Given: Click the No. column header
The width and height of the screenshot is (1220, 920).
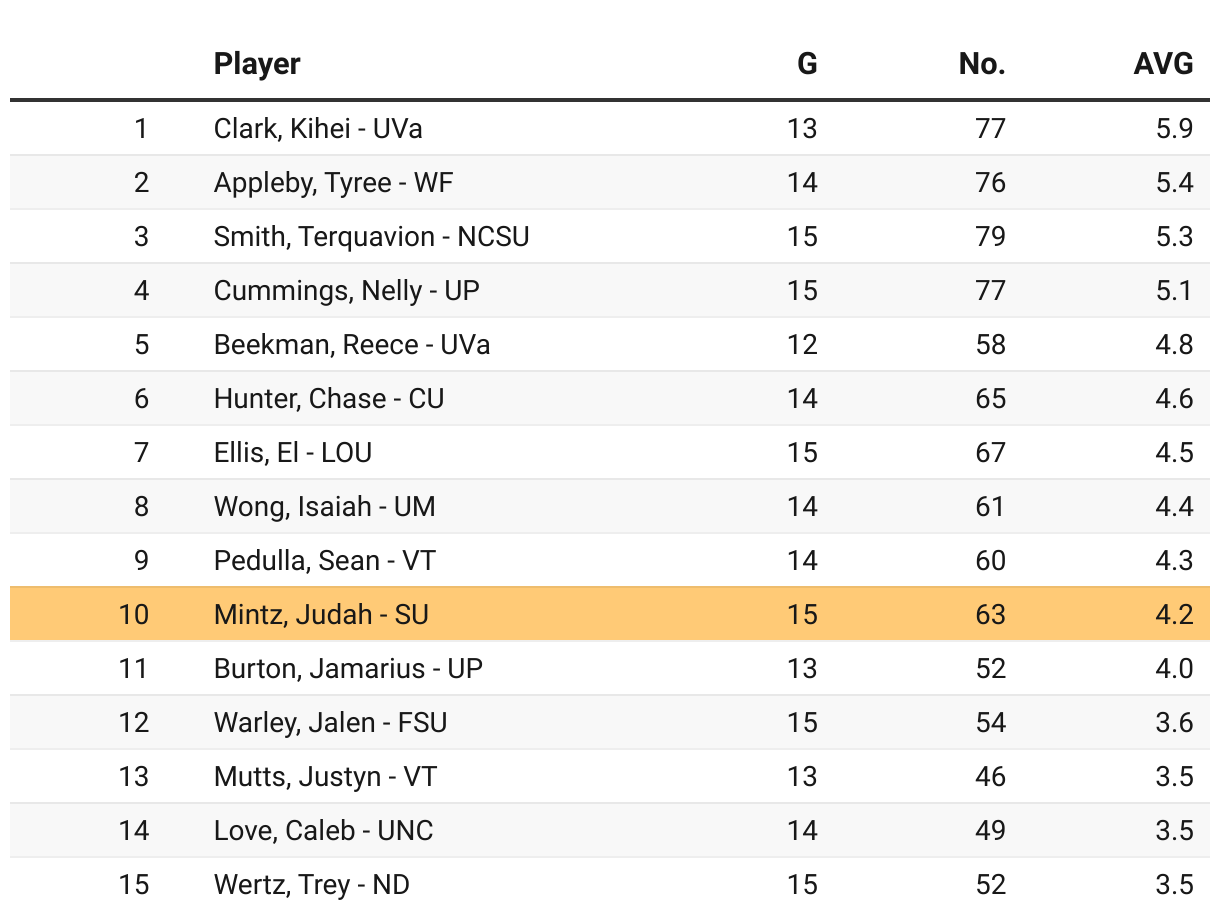Looking at the screenshot, I should tap(981, 65).
